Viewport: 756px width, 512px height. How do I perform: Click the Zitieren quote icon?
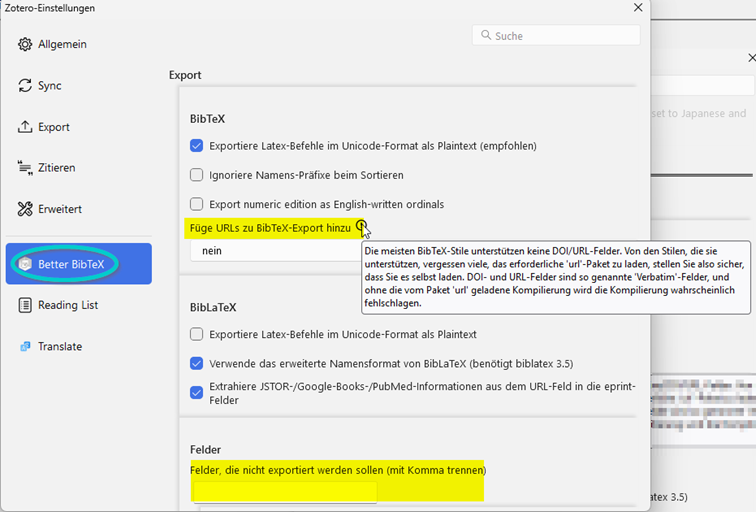tap(25, 168)
